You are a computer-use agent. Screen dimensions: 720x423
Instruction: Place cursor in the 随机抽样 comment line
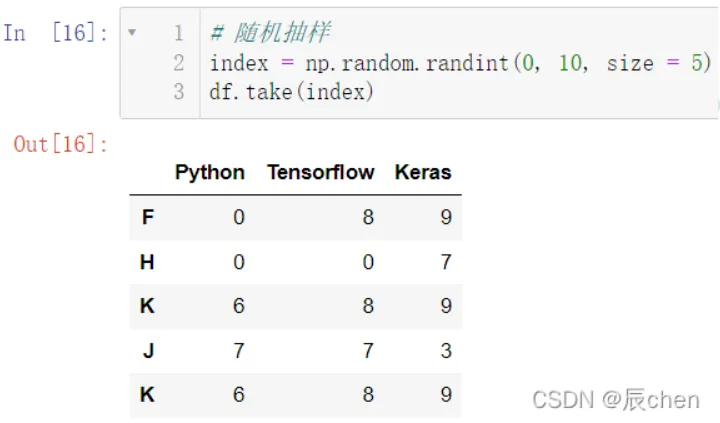pos(270,33)
